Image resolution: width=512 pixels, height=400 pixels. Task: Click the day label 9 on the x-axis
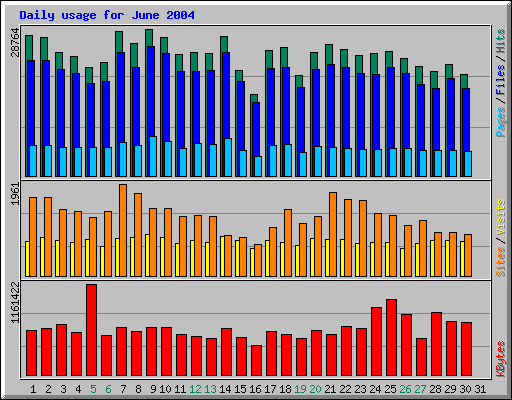153,389
